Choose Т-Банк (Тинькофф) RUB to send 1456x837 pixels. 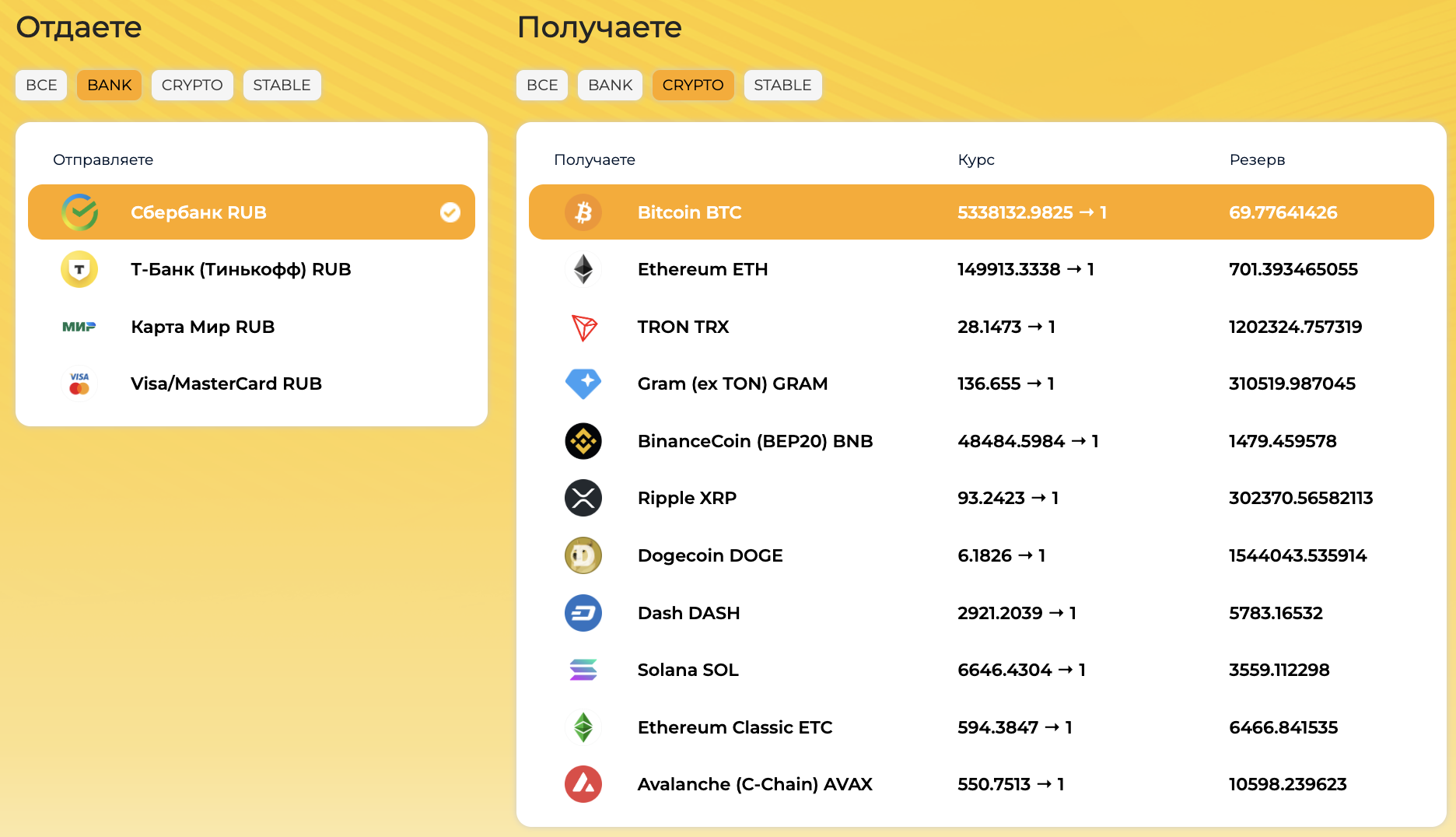tap(251, 269)
